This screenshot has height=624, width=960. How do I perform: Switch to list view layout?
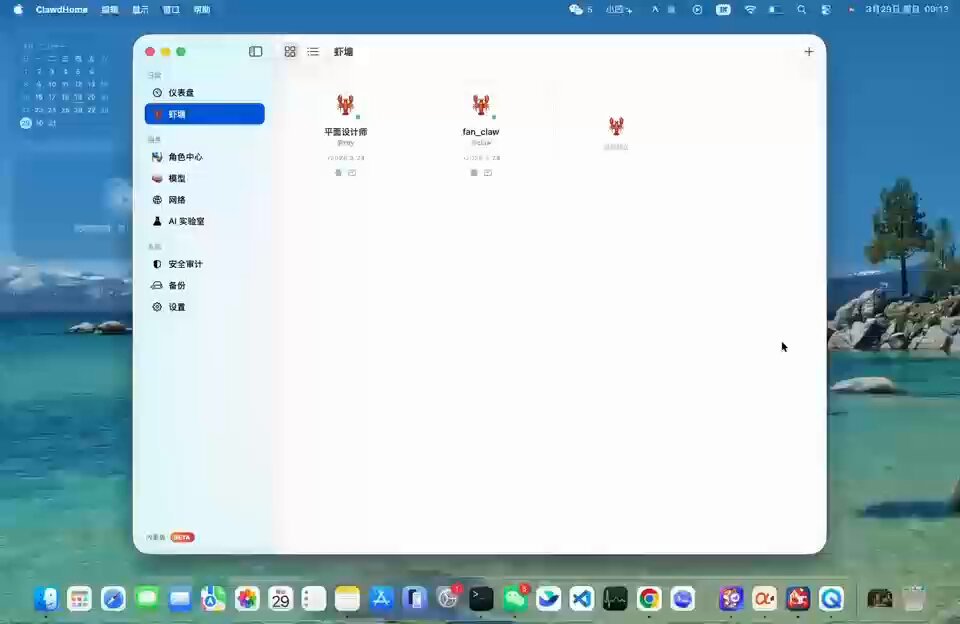coord(313,51)
